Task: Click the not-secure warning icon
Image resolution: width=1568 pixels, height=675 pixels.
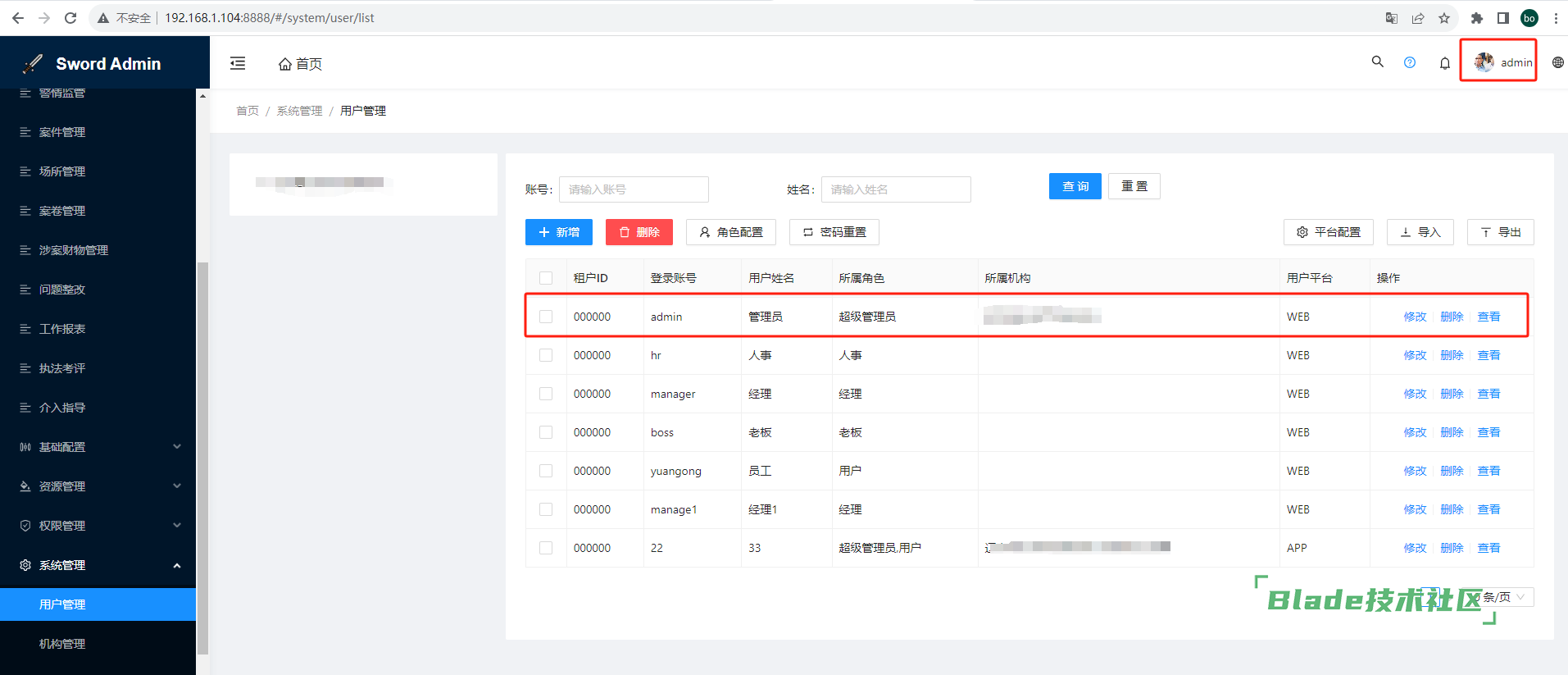Action: click(x=103, y=18)
